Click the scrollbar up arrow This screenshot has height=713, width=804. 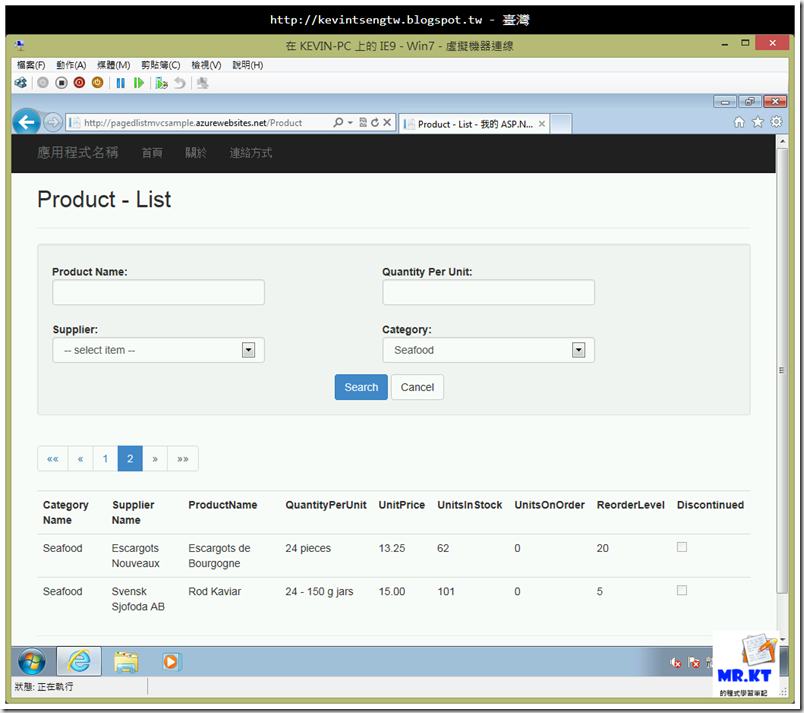coord(782,141)
